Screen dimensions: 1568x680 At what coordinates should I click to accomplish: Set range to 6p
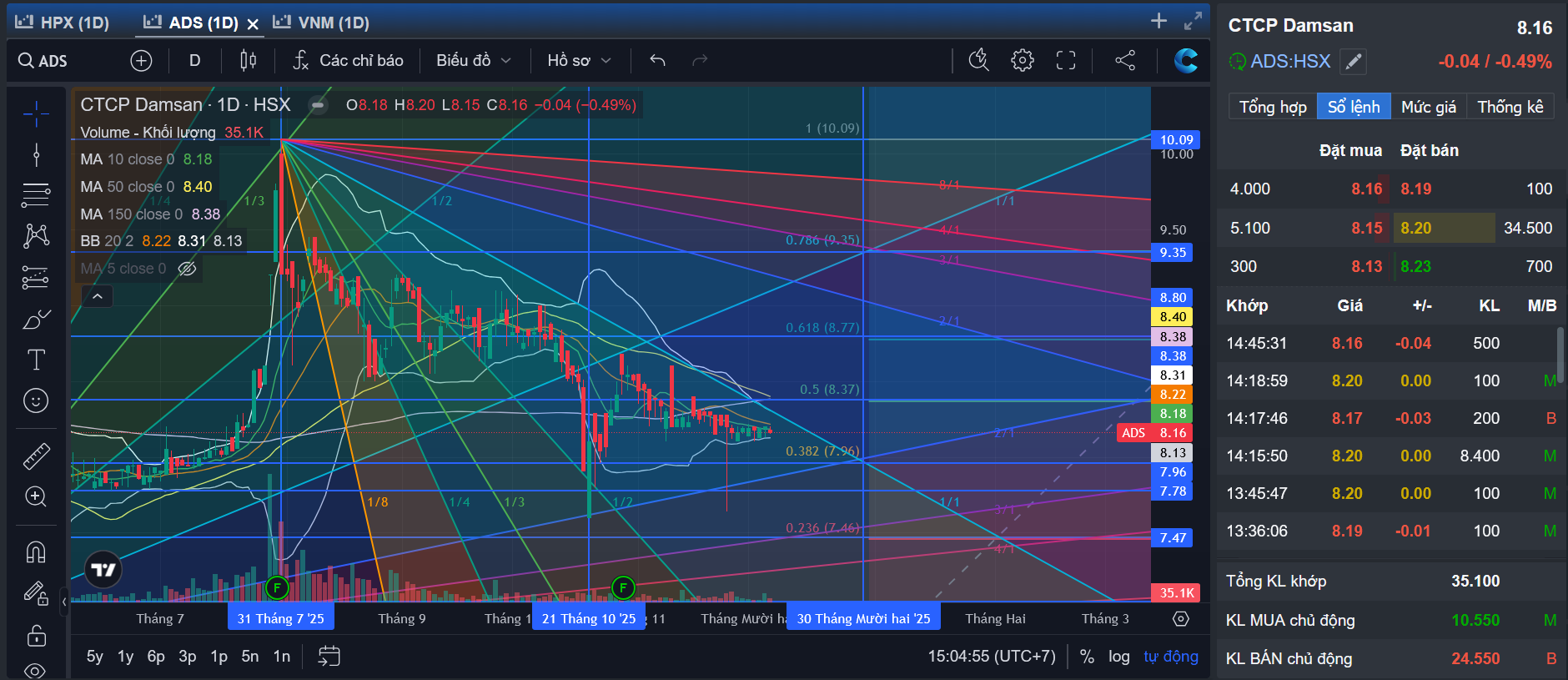(156, 657)
